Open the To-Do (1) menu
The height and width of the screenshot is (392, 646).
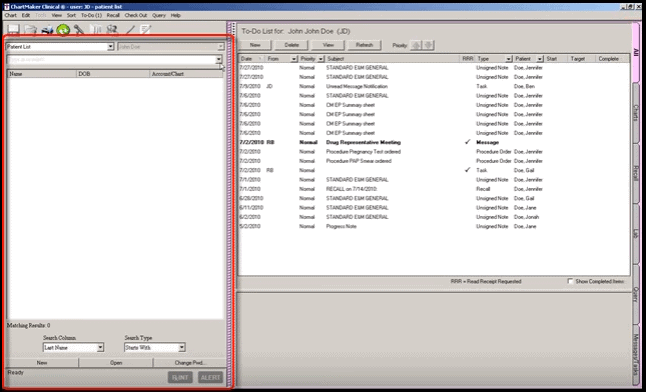coord(91,15)
